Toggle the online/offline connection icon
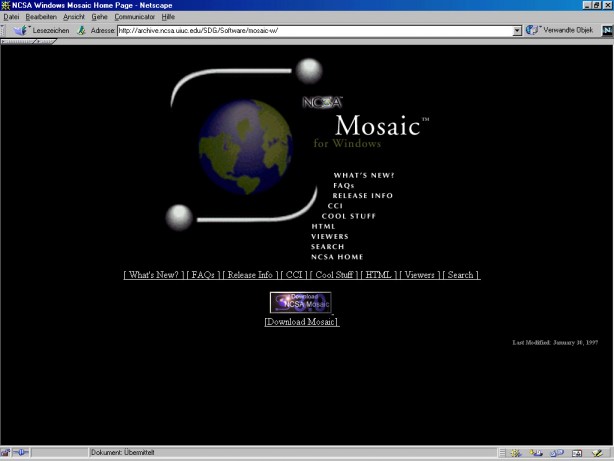The image size is (614, 461). (22, 453)
